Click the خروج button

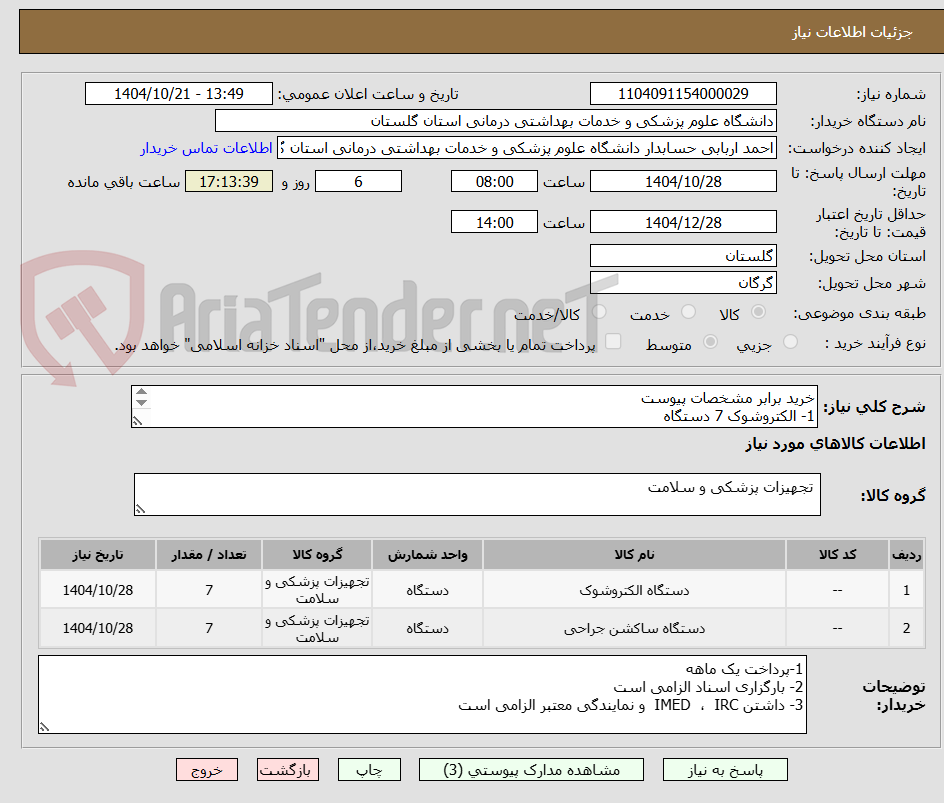[207, 769]
